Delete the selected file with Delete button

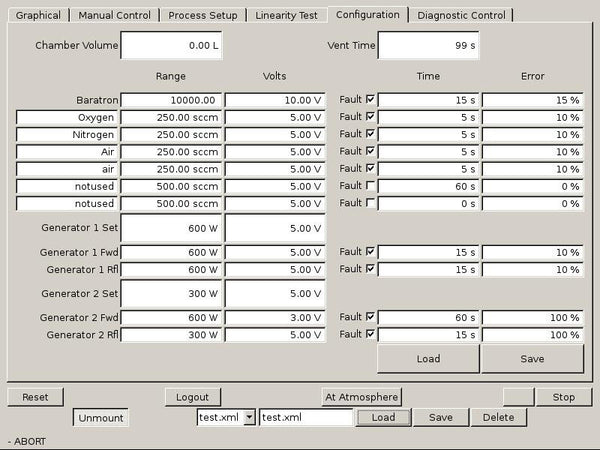tap(498, 417)
